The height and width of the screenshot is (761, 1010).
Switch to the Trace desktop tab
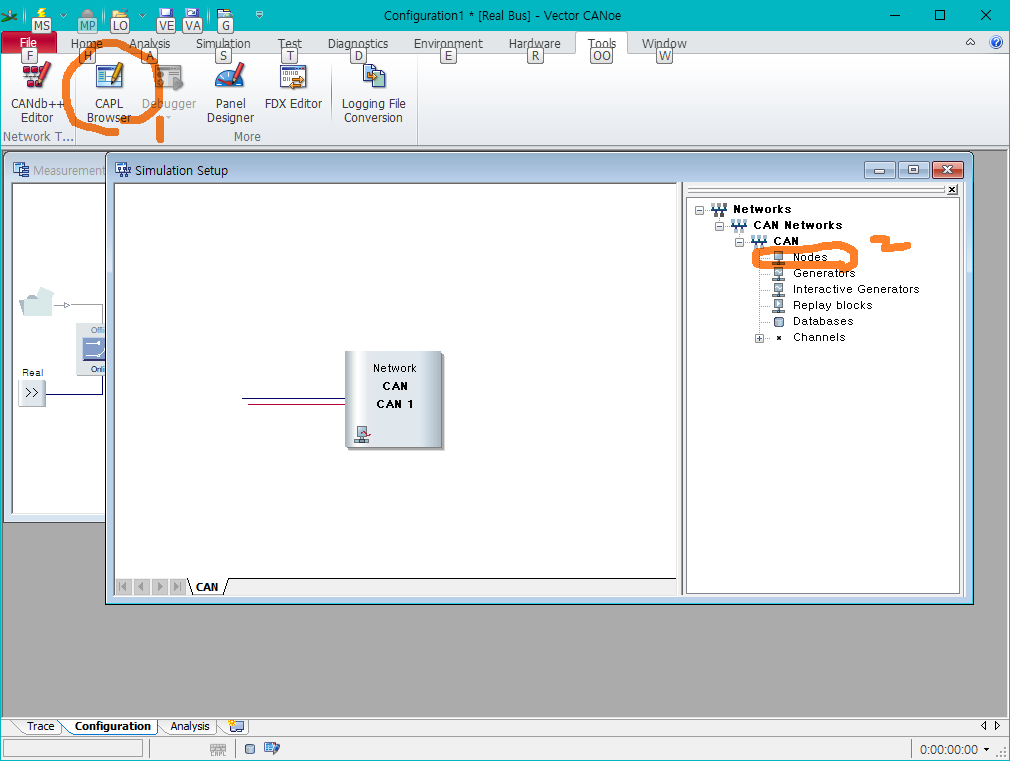pos(41,726)
